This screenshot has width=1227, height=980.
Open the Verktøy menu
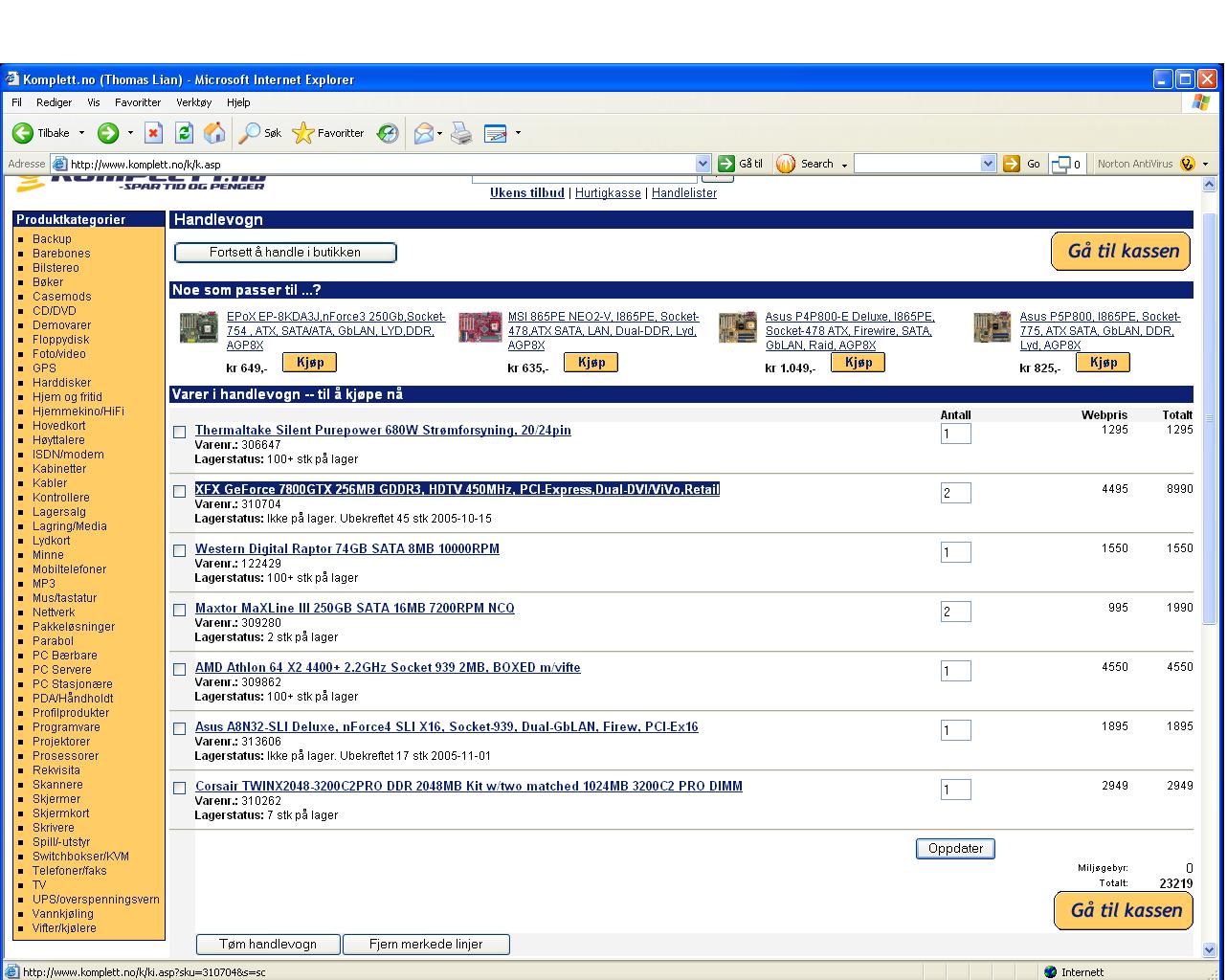tap(194, 102)
